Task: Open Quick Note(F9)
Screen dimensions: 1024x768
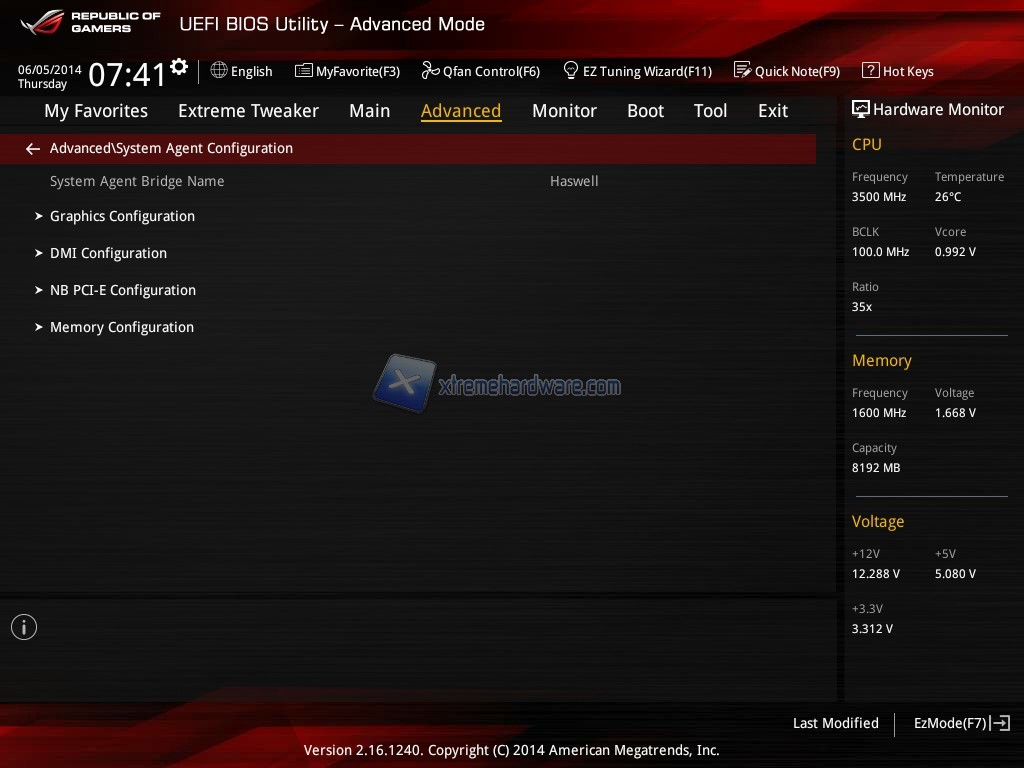Action: click(787, 71)
